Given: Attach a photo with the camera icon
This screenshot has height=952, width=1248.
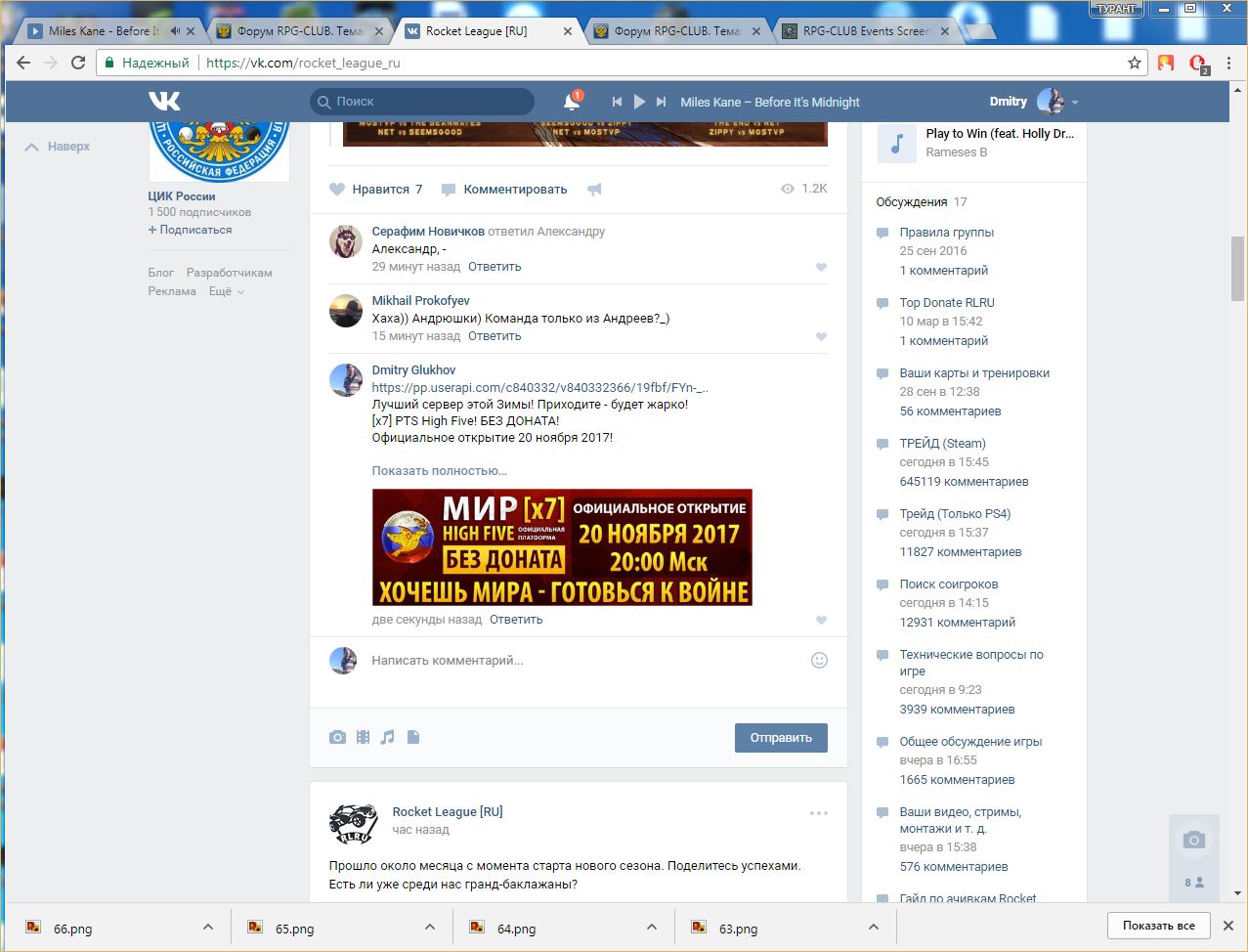Looking at the screenshot, I should [x=337, y=737].
